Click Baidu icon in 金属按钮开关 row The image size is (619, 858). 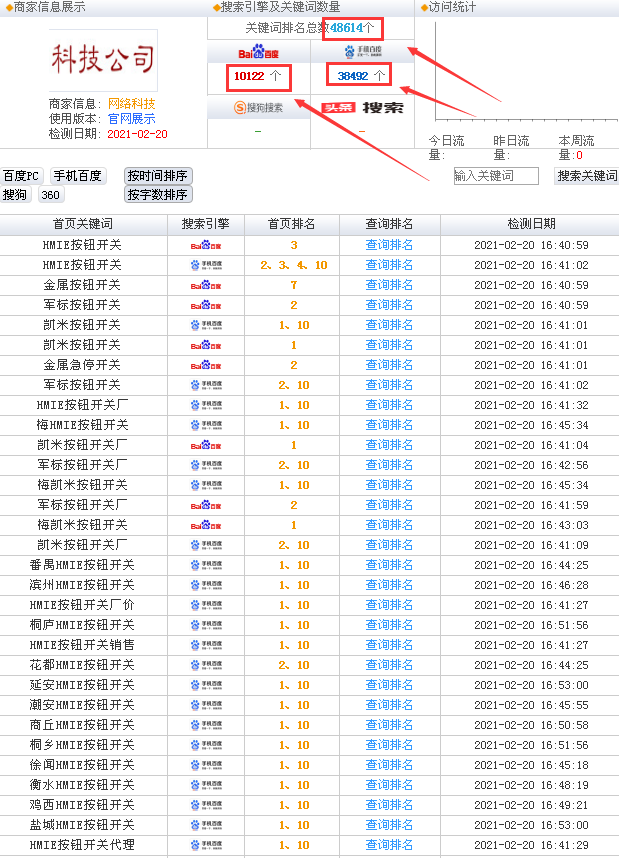206,285
